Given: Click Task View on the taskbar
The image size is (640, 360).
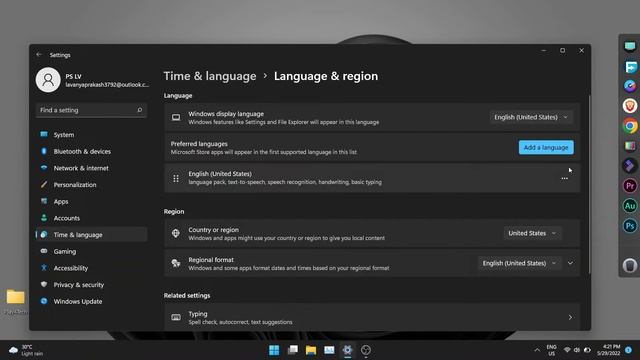Looking at the screenshot, I should click(293, 350).
